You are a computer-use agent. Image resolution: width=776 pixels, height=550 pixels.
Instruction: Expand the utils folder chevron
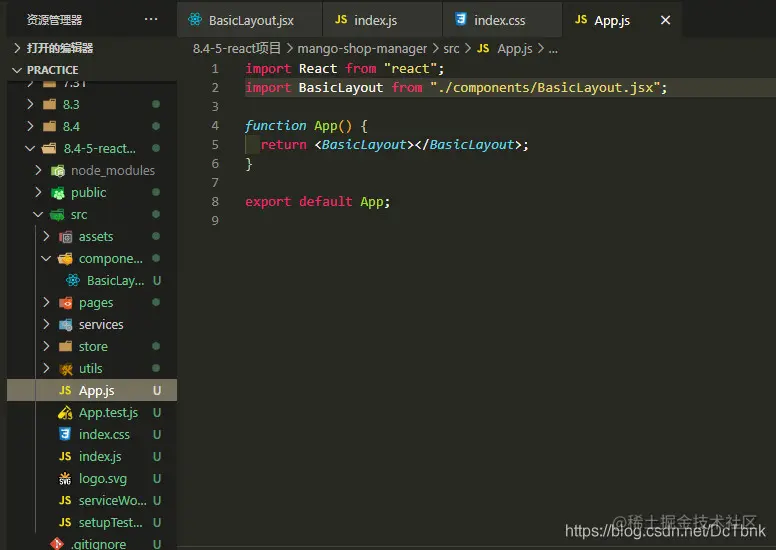pos(46,368)
